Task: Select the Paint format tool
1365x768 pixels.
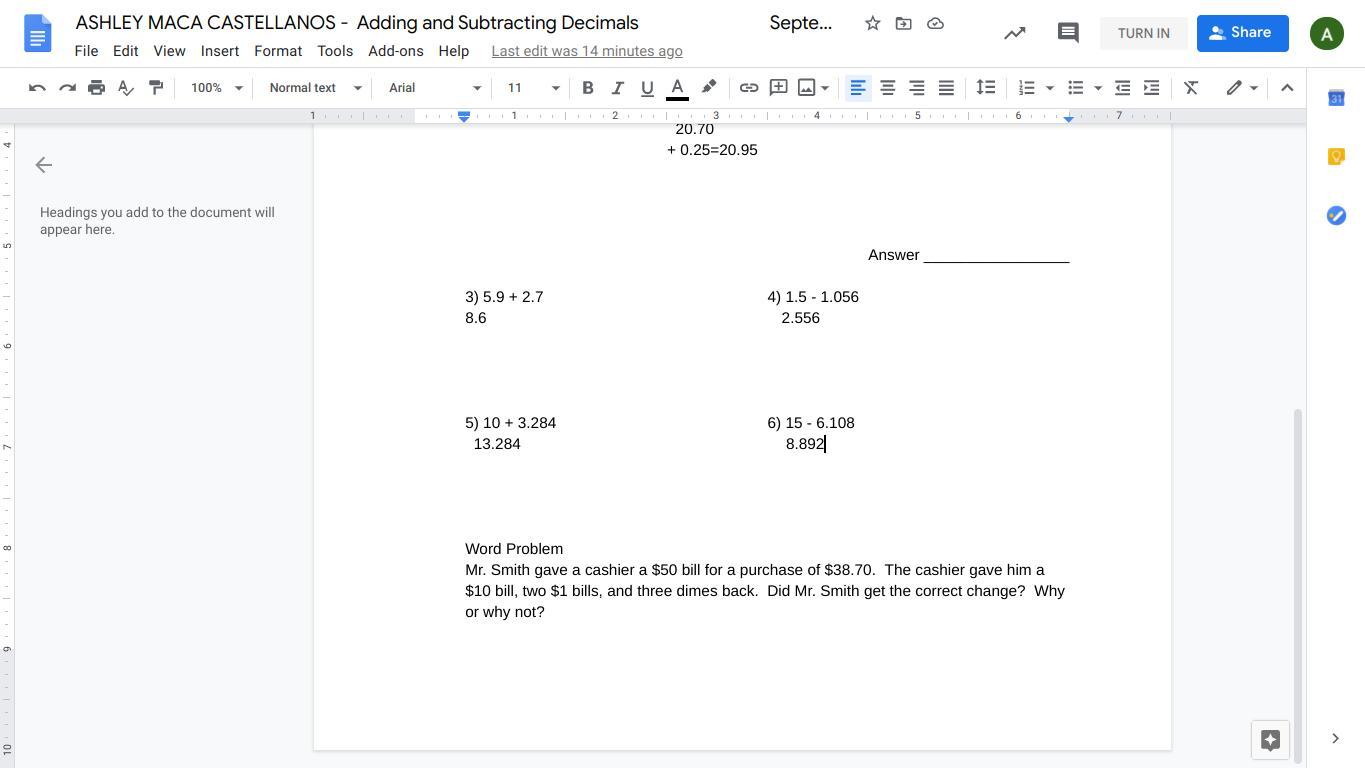Action: [x=156, y=88]
